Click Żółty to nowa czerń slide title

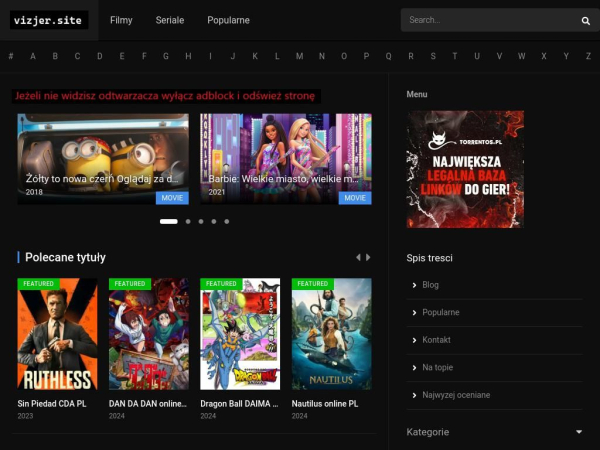click(x=102, y=179)
